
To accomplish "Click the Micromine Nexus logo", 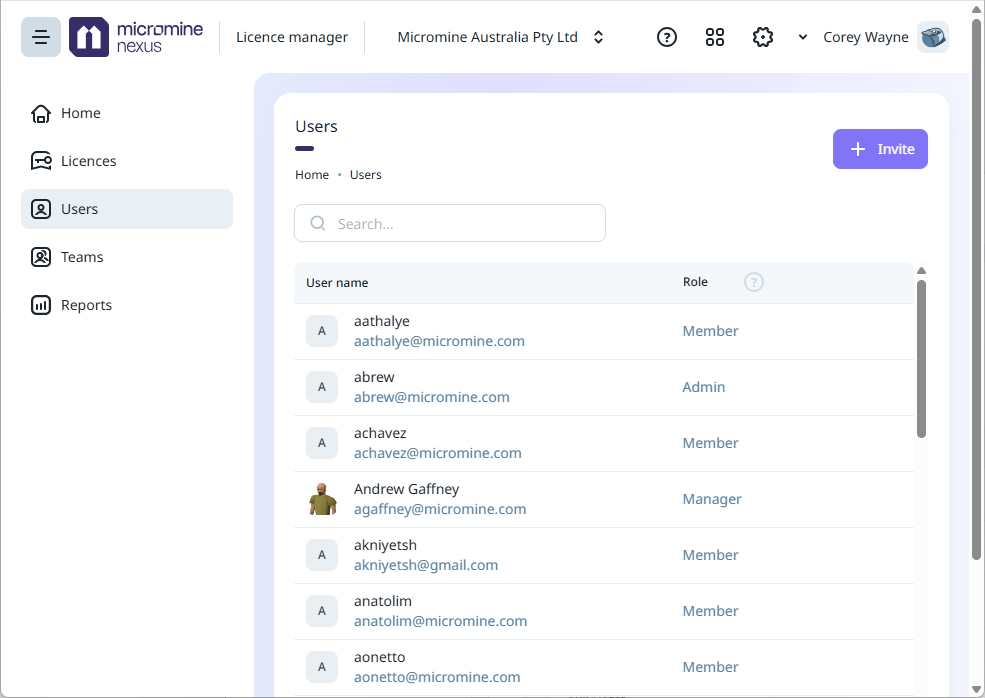I will 136,37.
